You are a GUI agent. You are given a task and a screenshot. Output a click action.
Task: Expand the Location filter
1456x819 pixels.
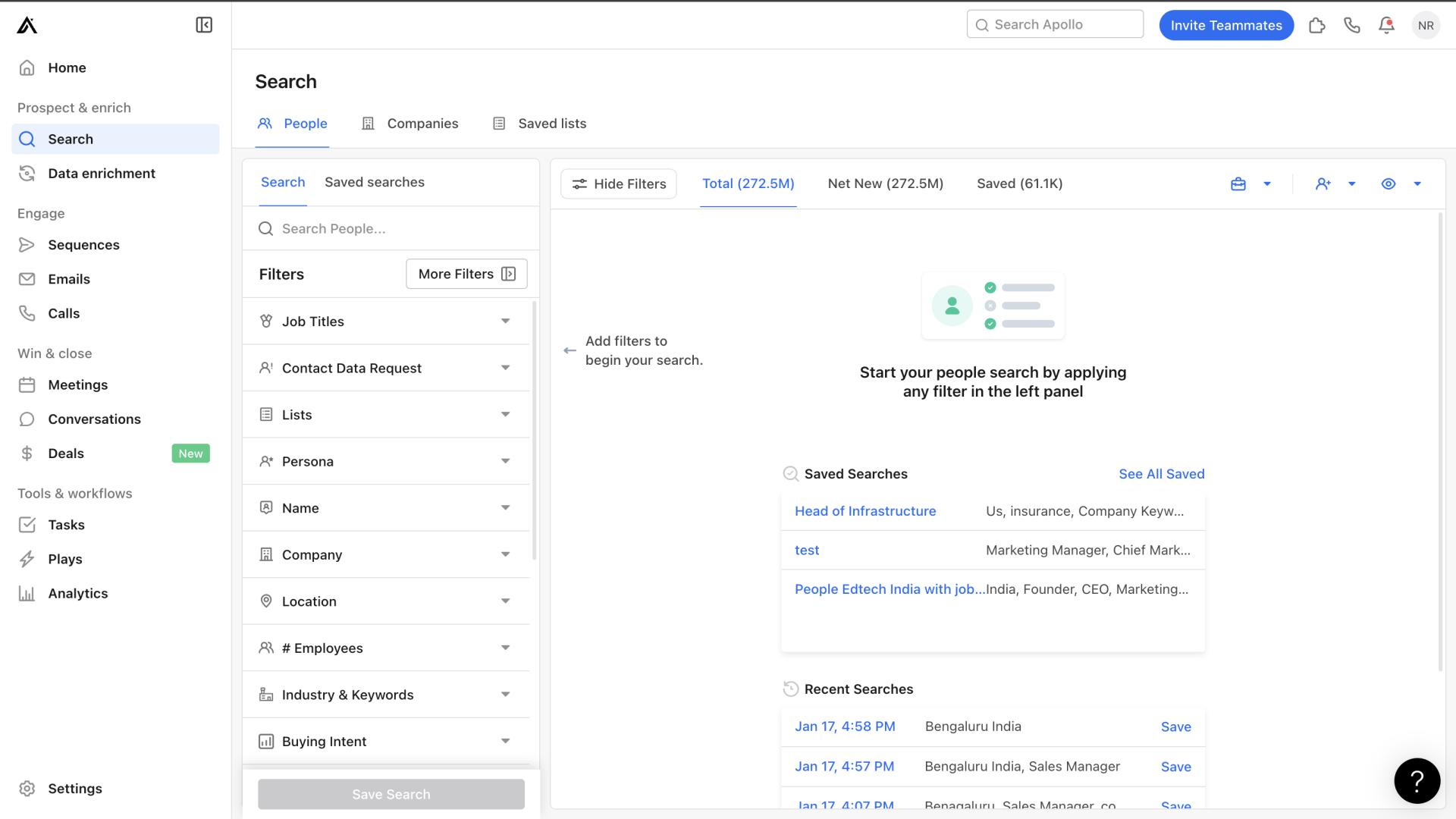coord(386,601)
